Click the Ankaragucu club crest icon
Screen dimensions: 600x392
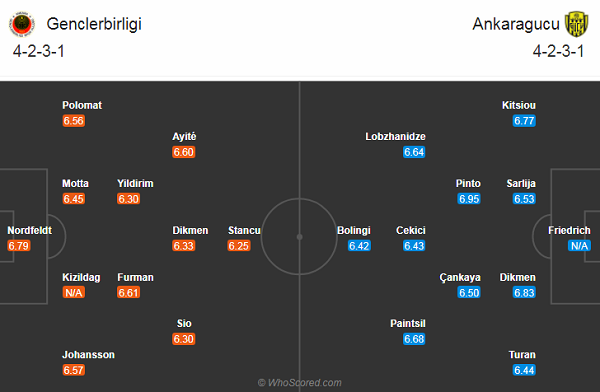tap(577, 24)
